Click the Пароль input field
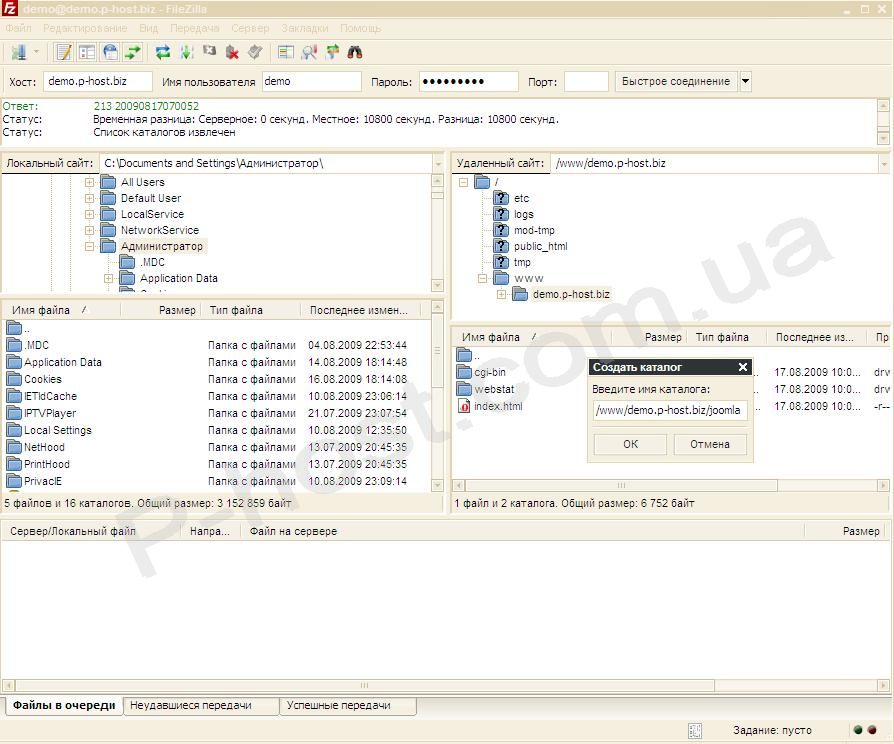Image resolution: width=894 pixels, height=744 pixels. (x=469, y=82)
